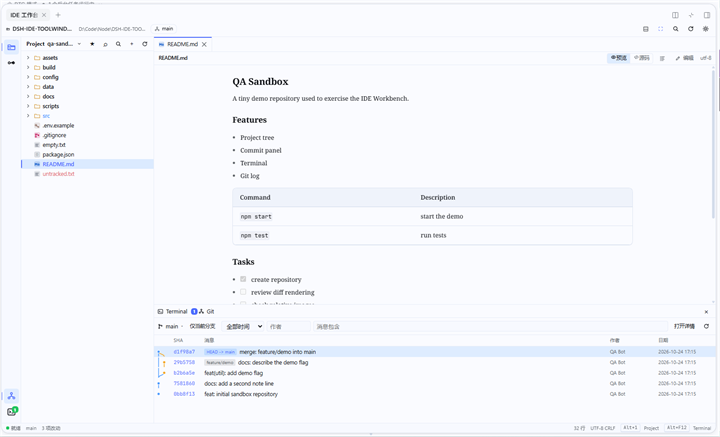Open the main branch selector in Git panel
This screenshot has height=437, width=720.
tap(170, 326)
